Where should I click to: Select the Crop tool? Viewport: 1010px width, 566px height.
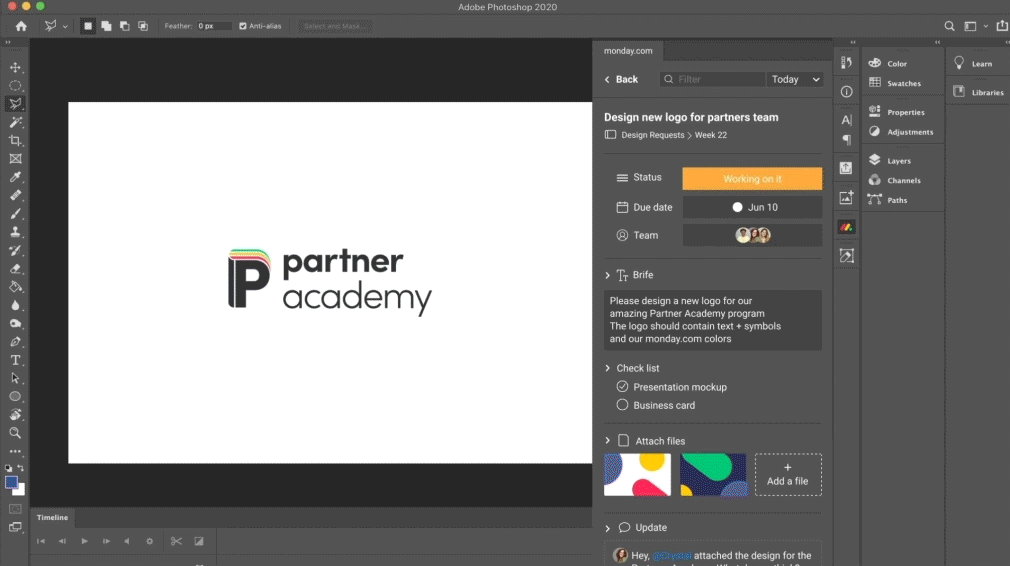(x=15, y=140)
